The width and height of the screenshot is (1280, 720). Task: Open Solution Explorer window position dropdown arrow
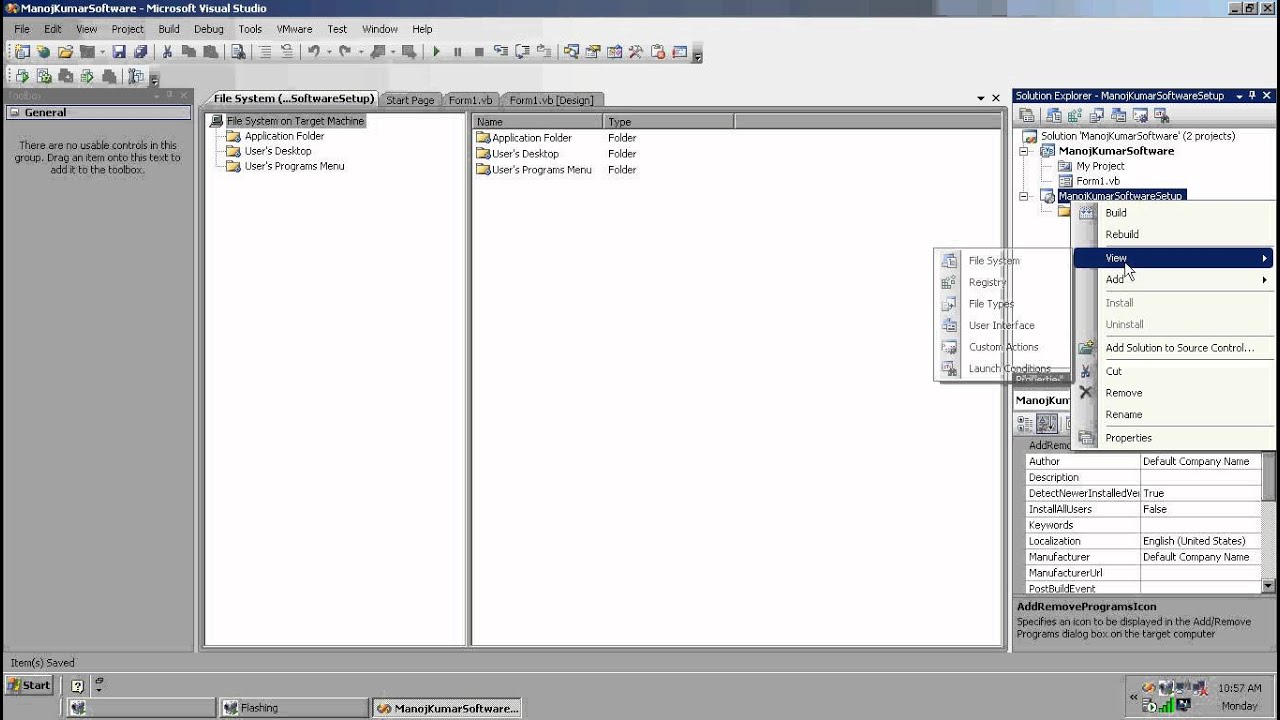coord(1239,96)
